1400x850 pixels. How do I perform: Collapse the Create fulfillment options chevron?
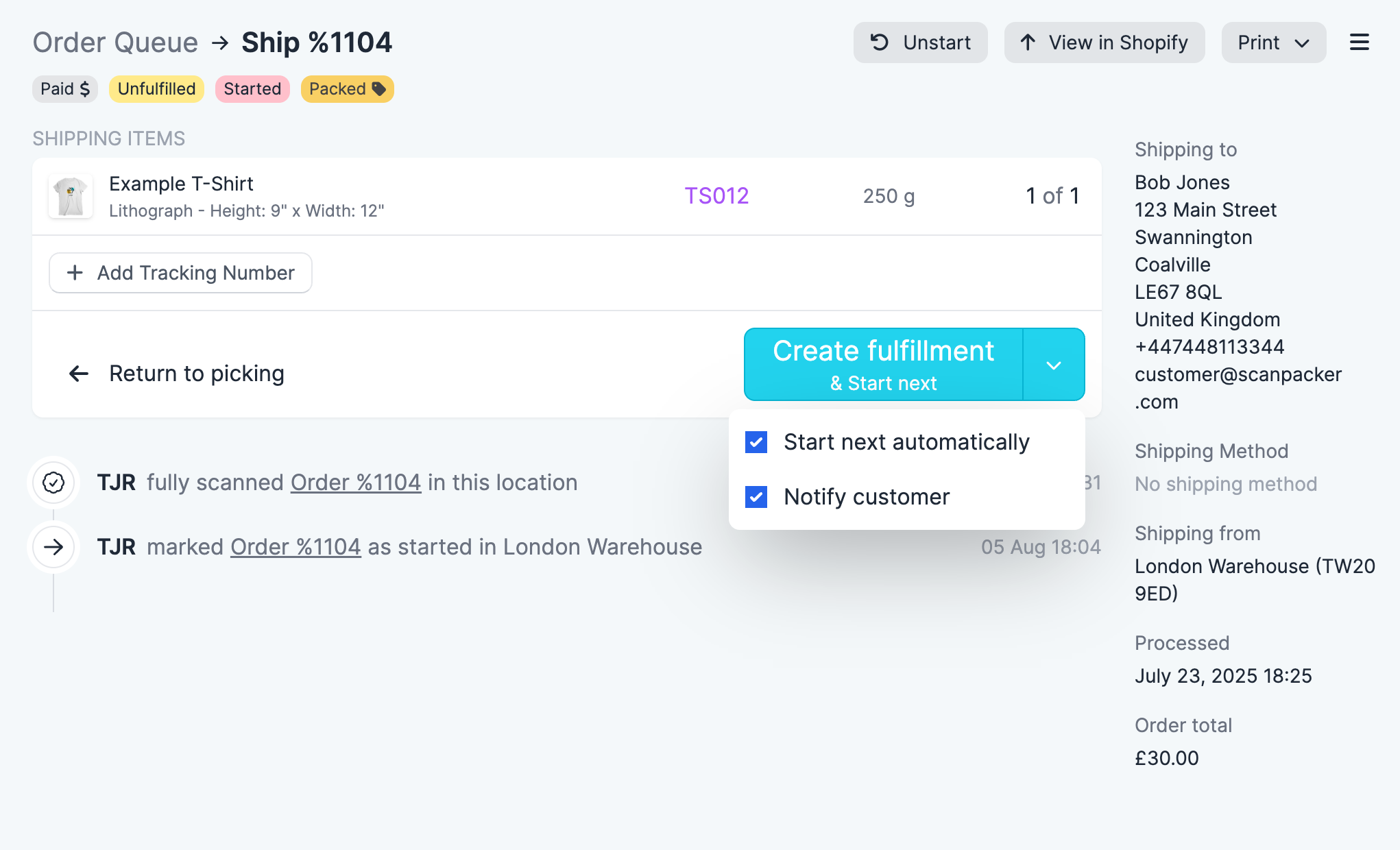1054,365
